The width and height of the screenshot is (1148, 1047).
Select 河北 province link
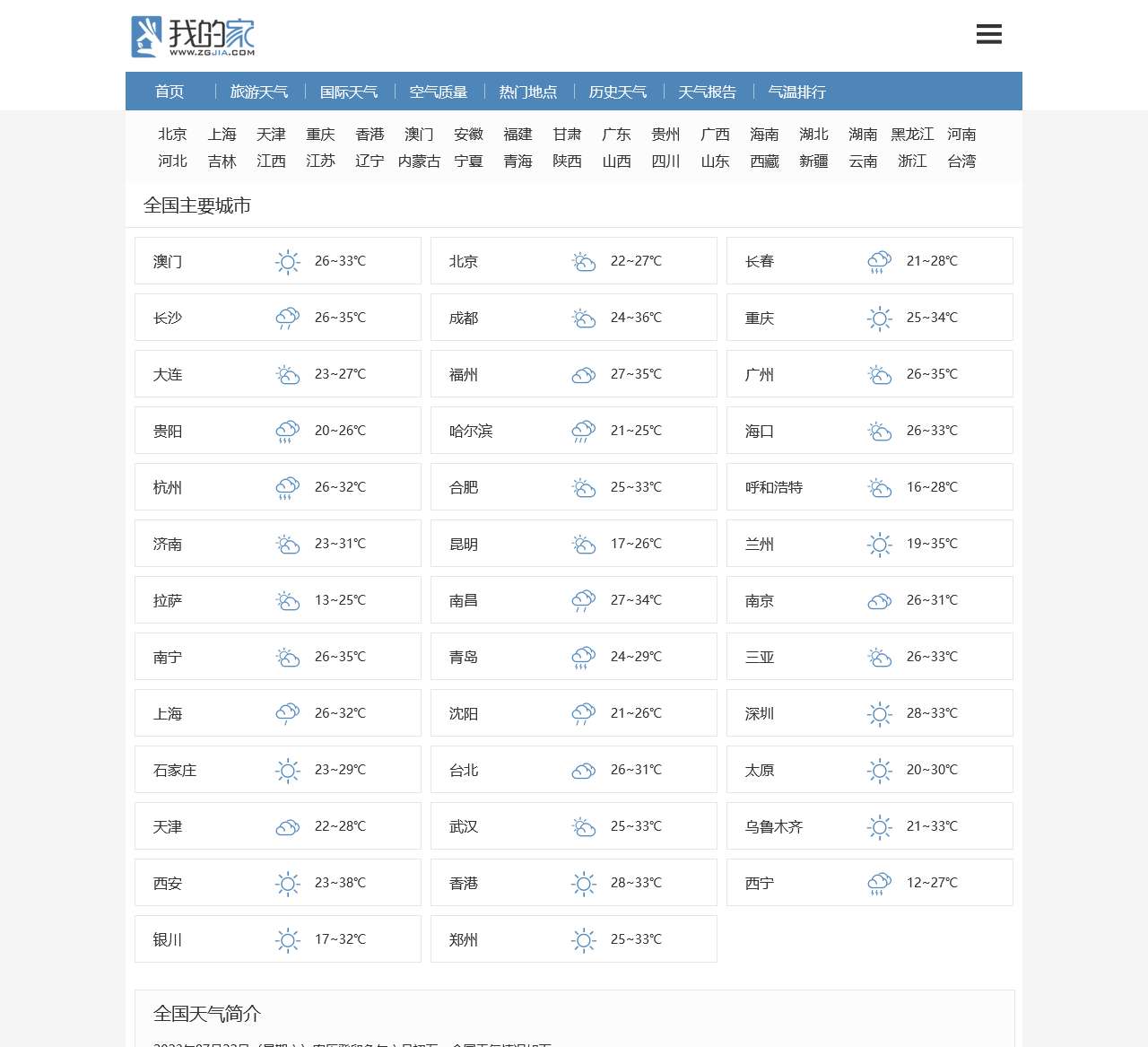point(172,161)
